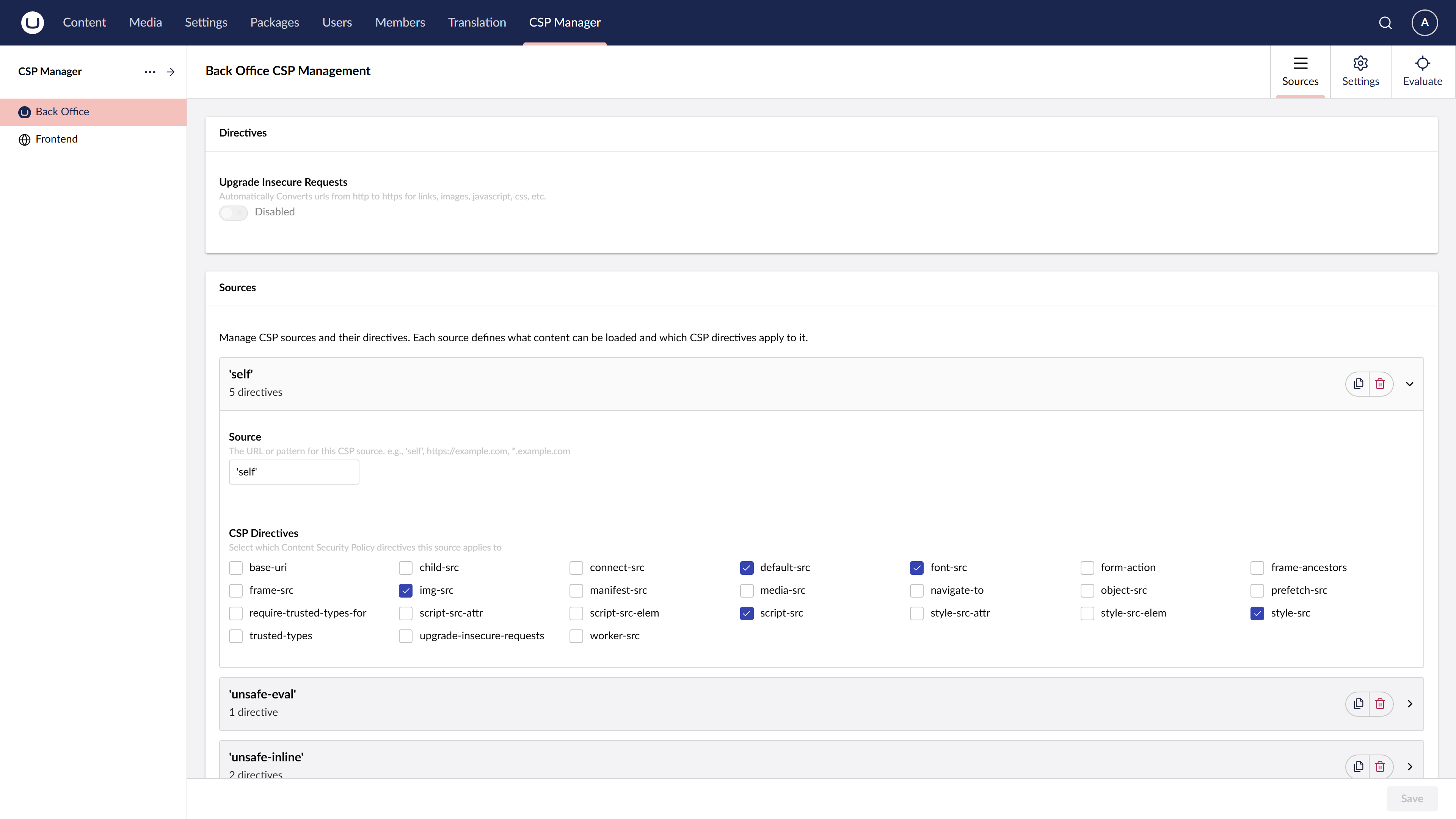
Task: Click the 'self' source input field
Action: tap(293, 471)
